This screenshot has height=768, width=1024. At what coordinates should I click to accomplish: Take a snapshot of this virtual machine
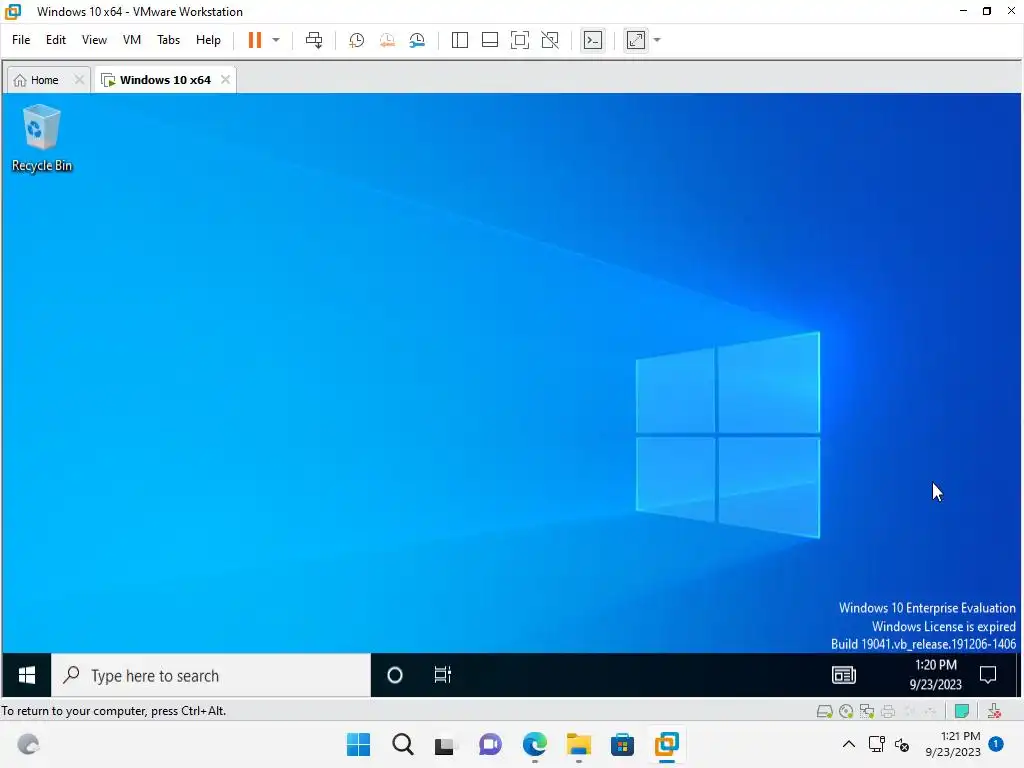tap(357, 40)
